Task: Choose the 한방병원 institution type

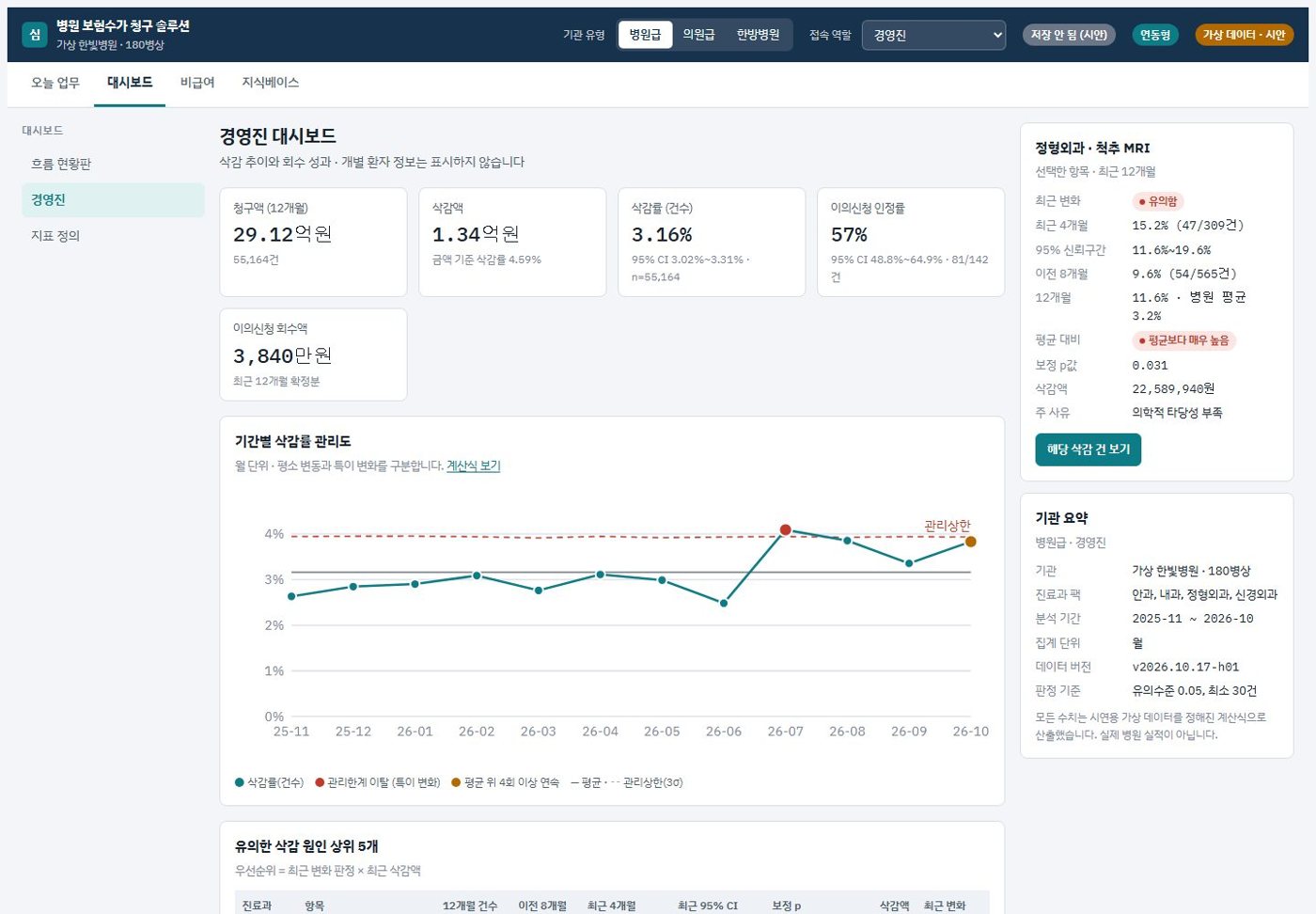Action: (758, 35)
